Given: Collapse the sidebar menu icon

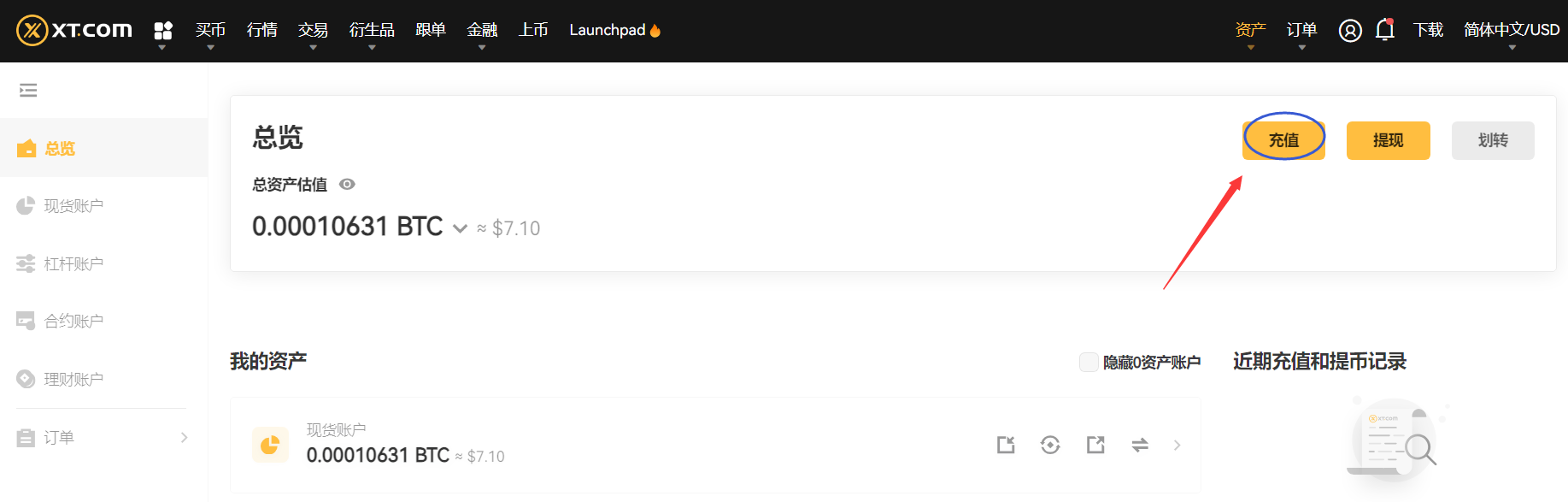Looking at the screenshot, I should [28, 90].
